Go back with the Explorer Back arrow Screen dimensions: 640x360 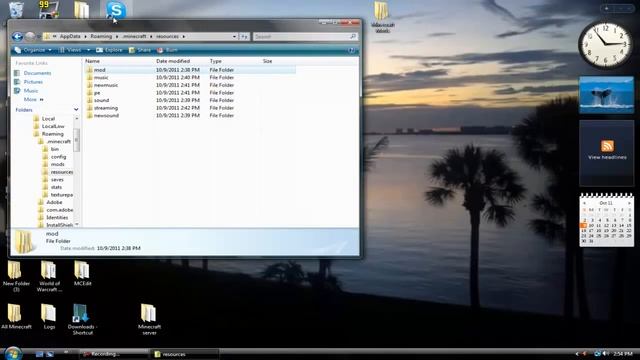click(18, 37)
